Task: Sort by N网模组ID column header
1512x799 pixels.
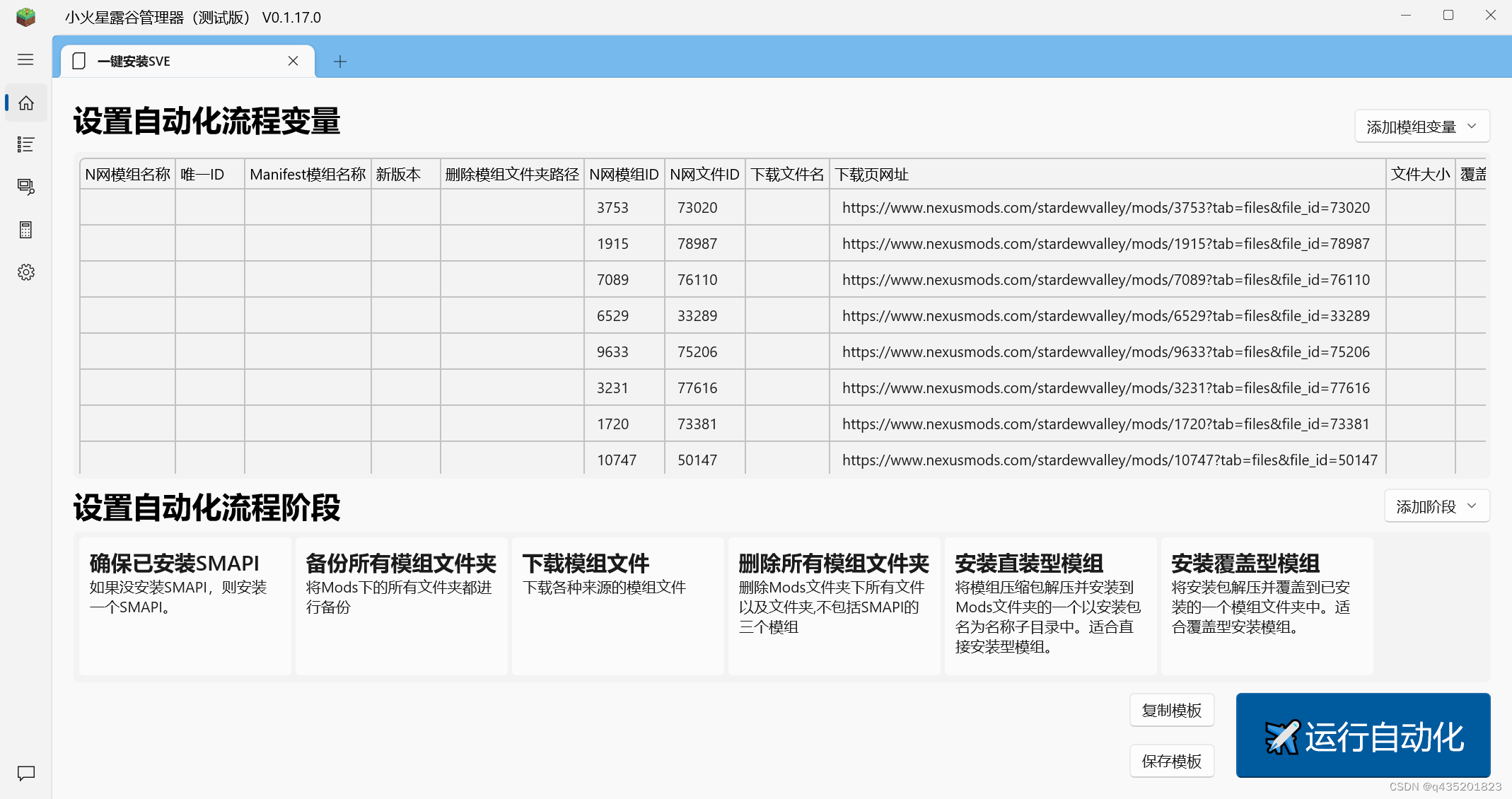Action: pyautogui.click(x=623, y=175)
